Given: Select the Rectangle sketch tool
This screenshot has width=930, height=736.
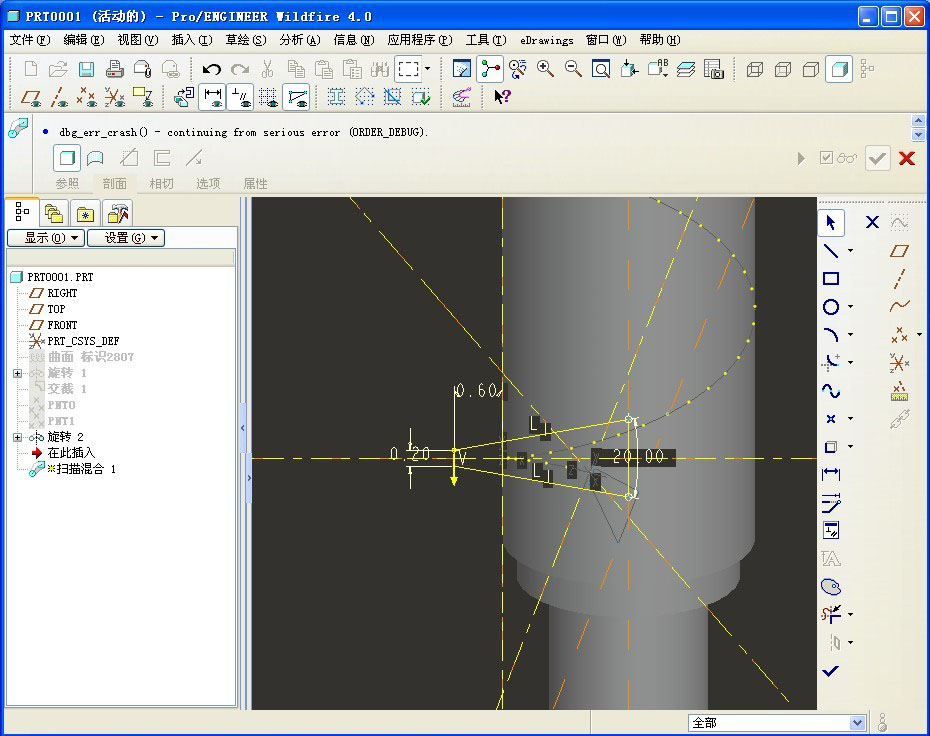Looking at the screenshot, I should 831,279.
